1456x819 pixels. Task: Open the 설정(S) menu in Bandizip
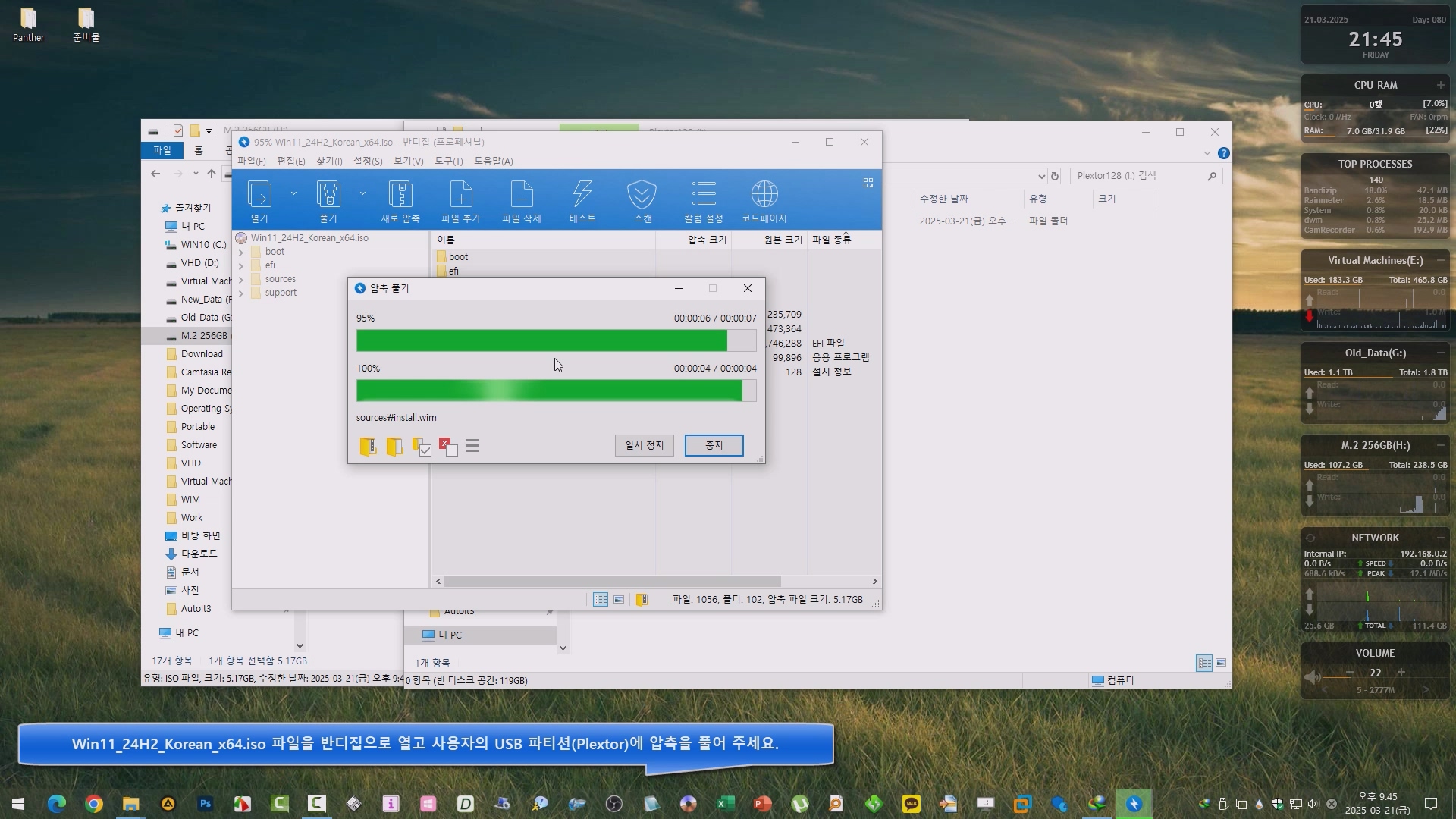pyautogui.click(x=368, y=162)
